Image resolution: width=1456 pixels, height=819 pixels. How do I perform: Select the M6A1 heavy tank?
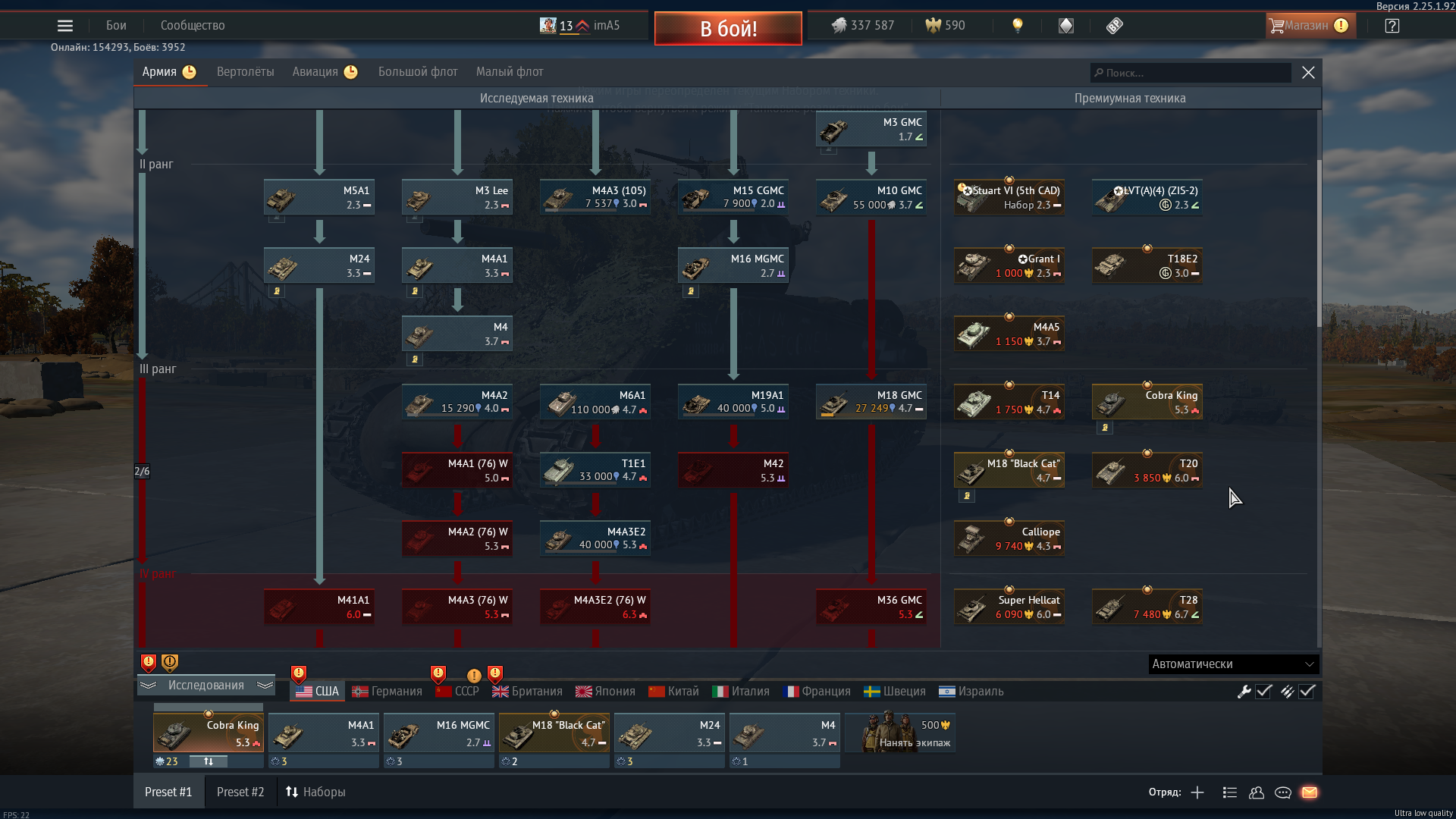click(595, 402)
